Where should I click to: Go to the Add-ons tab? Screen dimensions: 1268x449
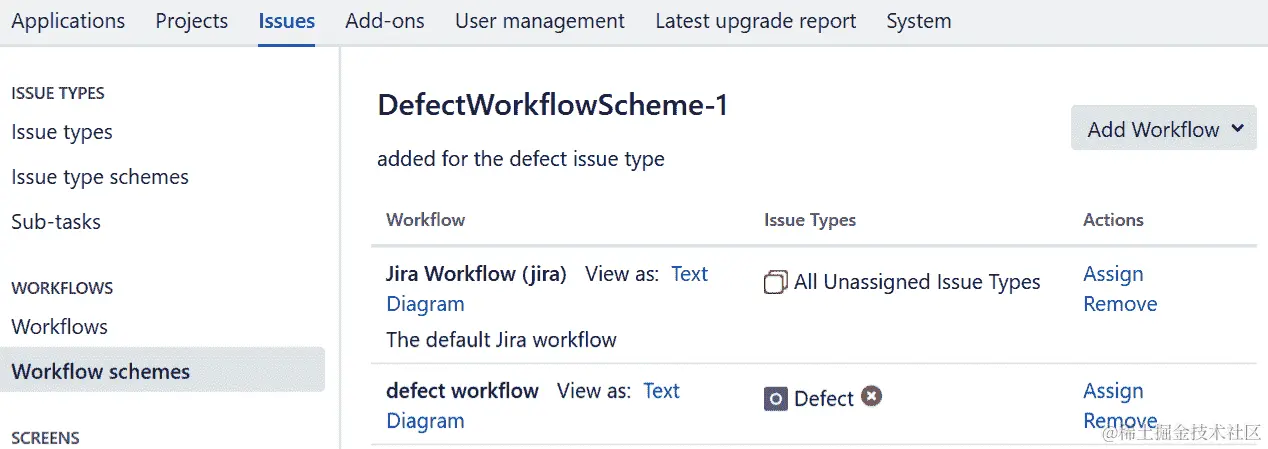click(x=385, y=21)
